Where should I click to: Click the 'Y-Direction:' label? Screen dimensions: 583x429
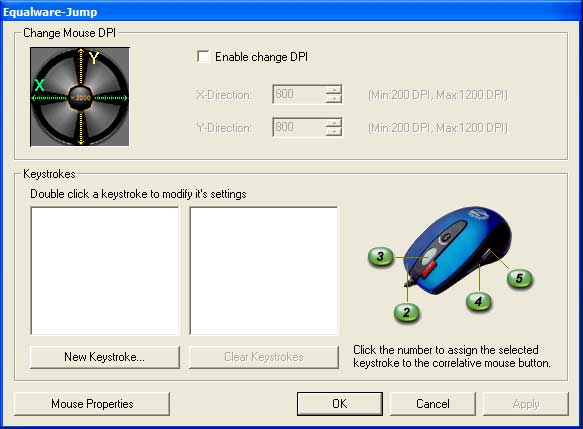pos(224,128)
